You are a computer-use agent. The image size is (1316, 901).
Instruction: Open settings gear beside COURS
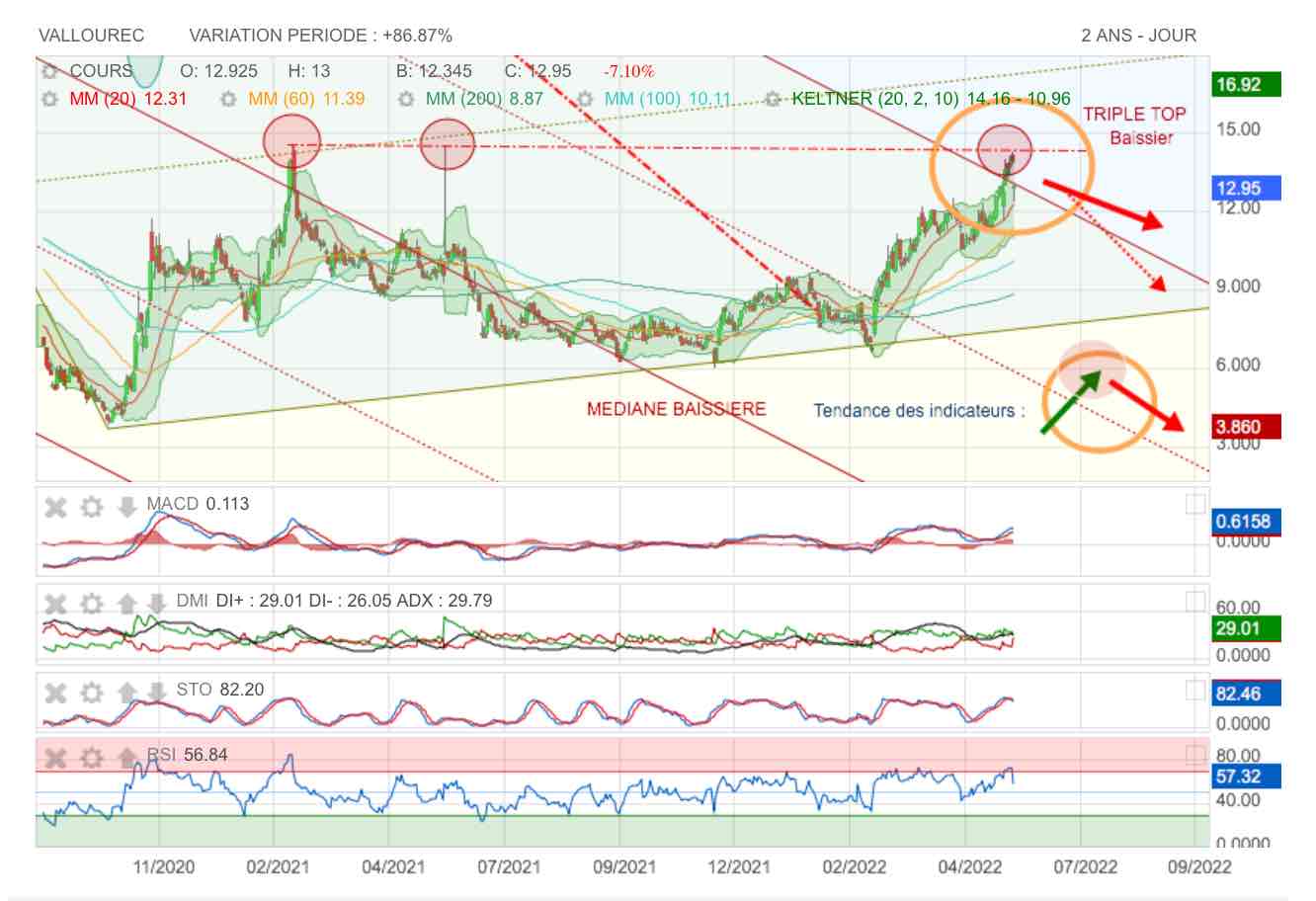coord(48,72)
